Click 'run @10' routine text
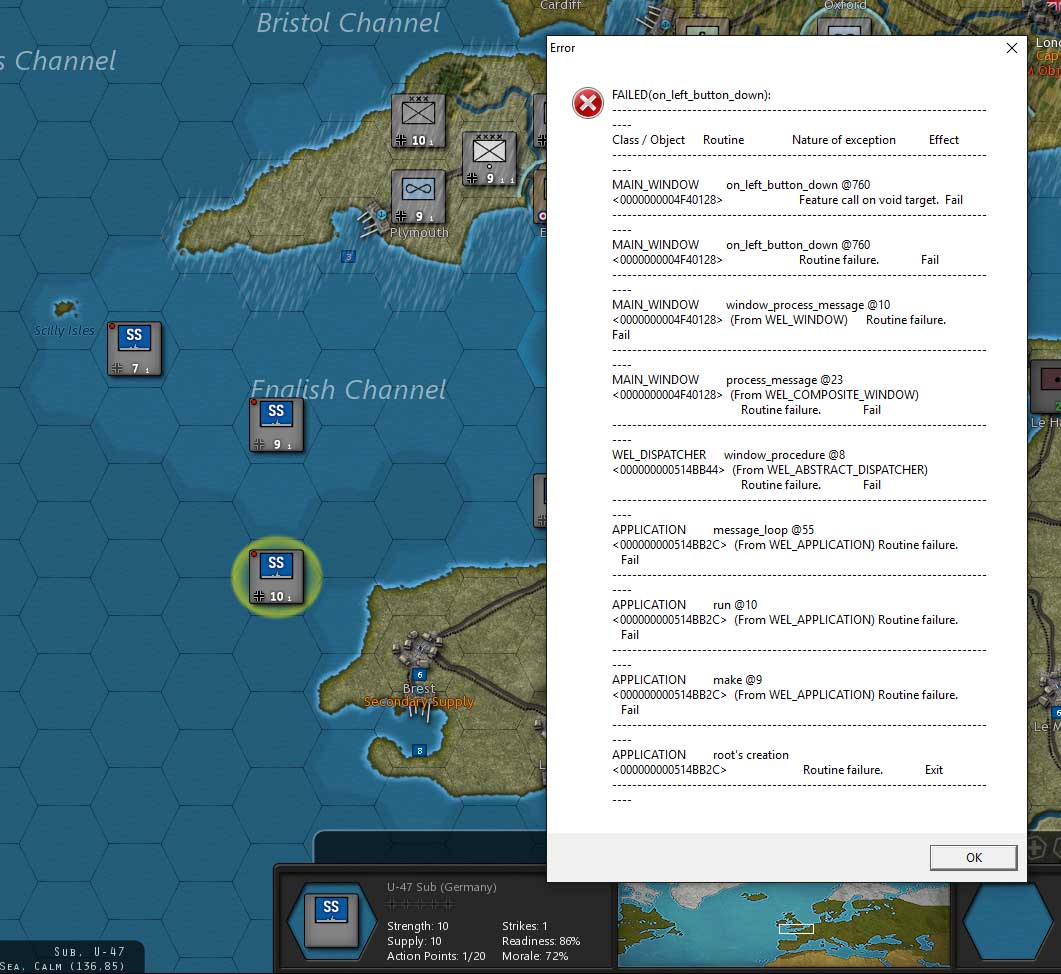 click(x=735, y=604)
